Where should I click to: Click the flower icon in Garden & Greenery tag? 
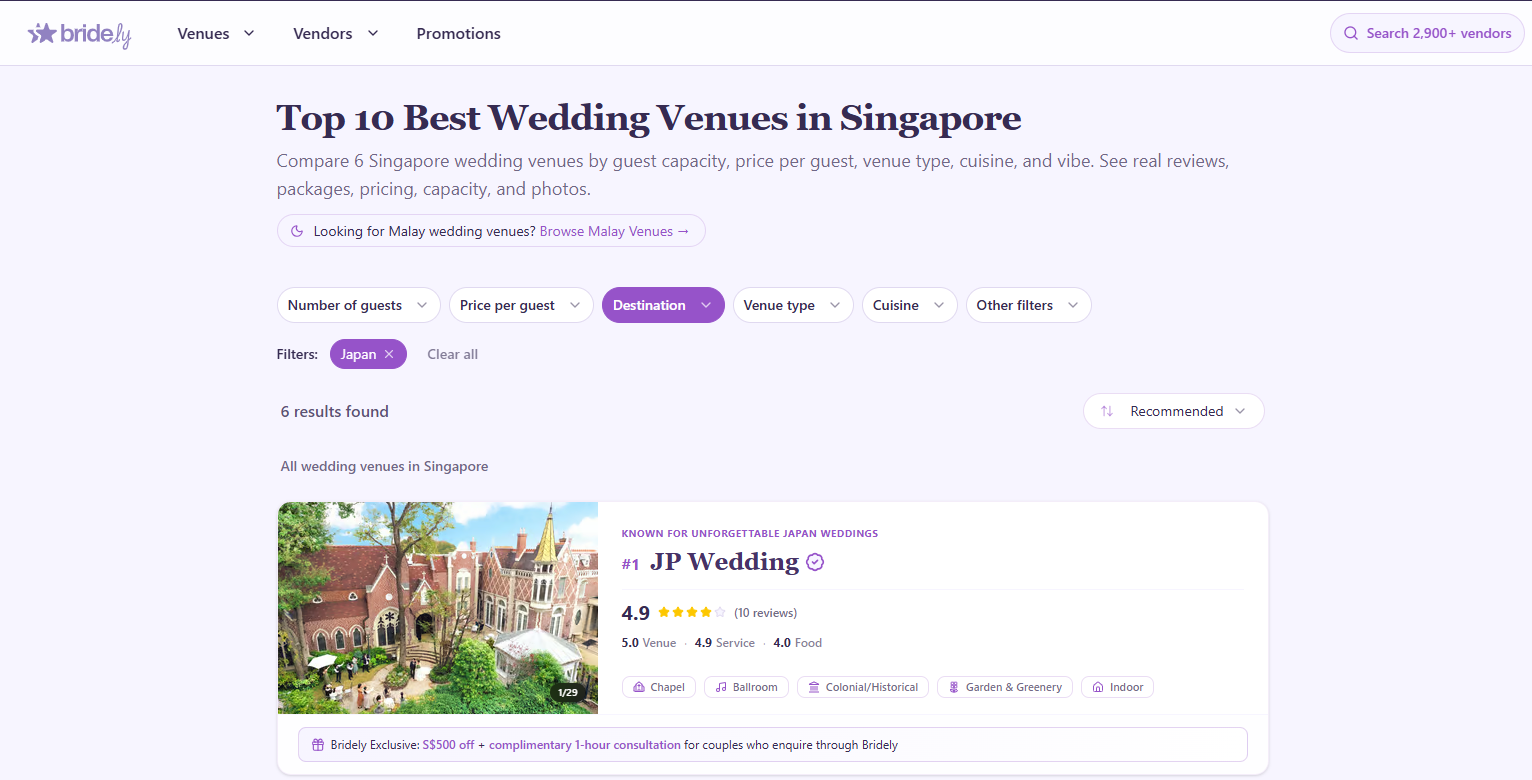point(954,687)
